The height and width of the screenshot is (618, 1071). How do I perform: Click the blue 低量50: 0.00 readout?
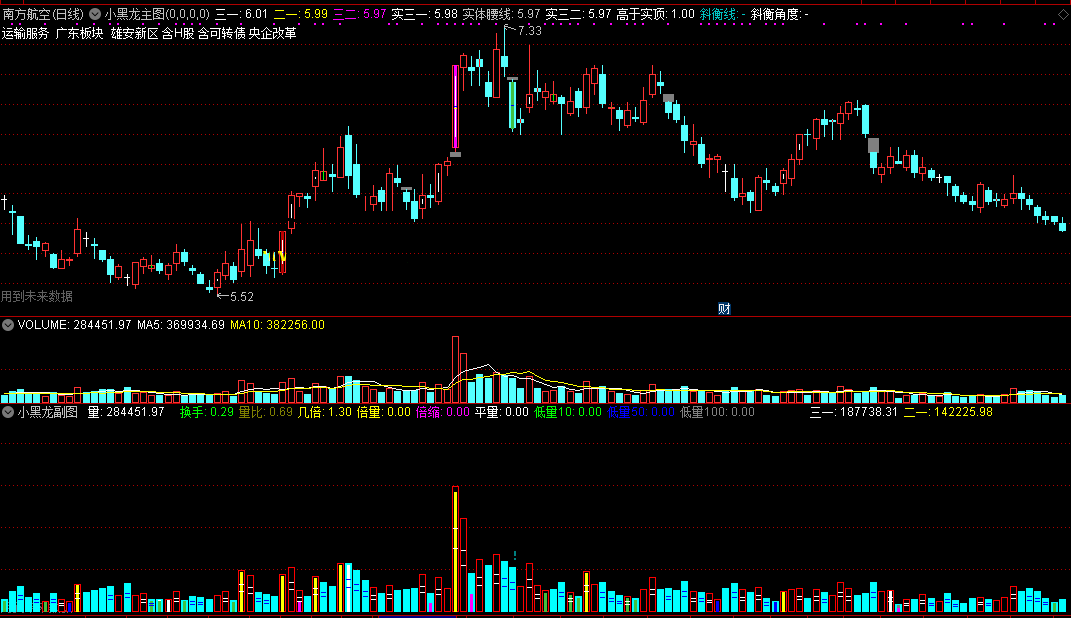click(641, 412)
